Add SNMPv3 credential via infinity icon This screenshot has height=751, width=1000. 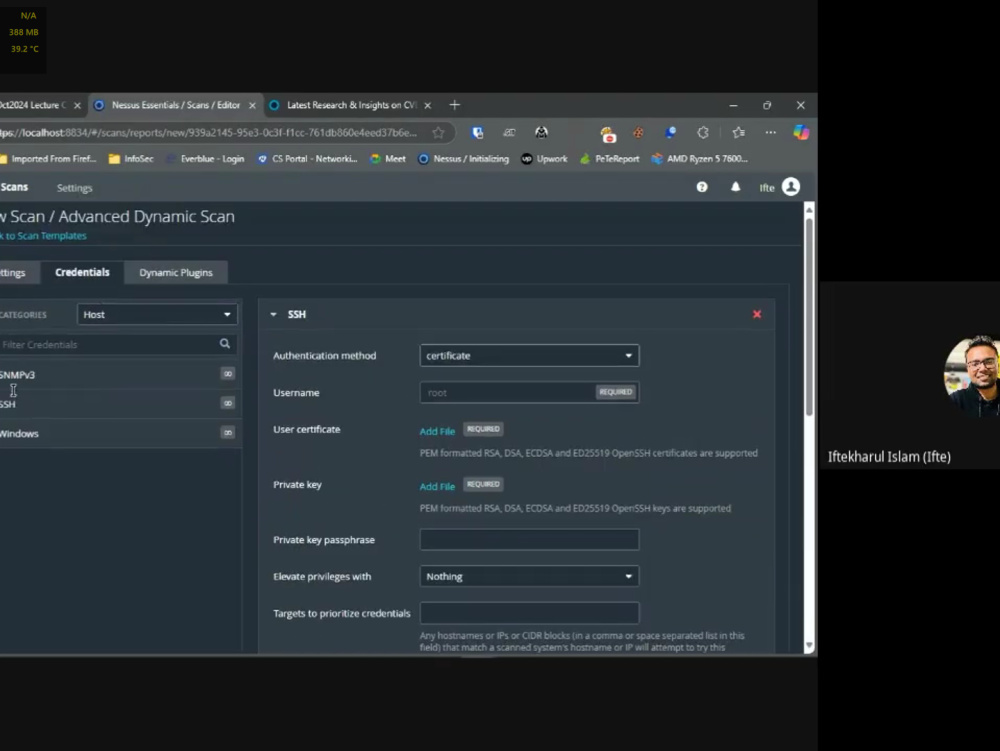click(228, 374)
